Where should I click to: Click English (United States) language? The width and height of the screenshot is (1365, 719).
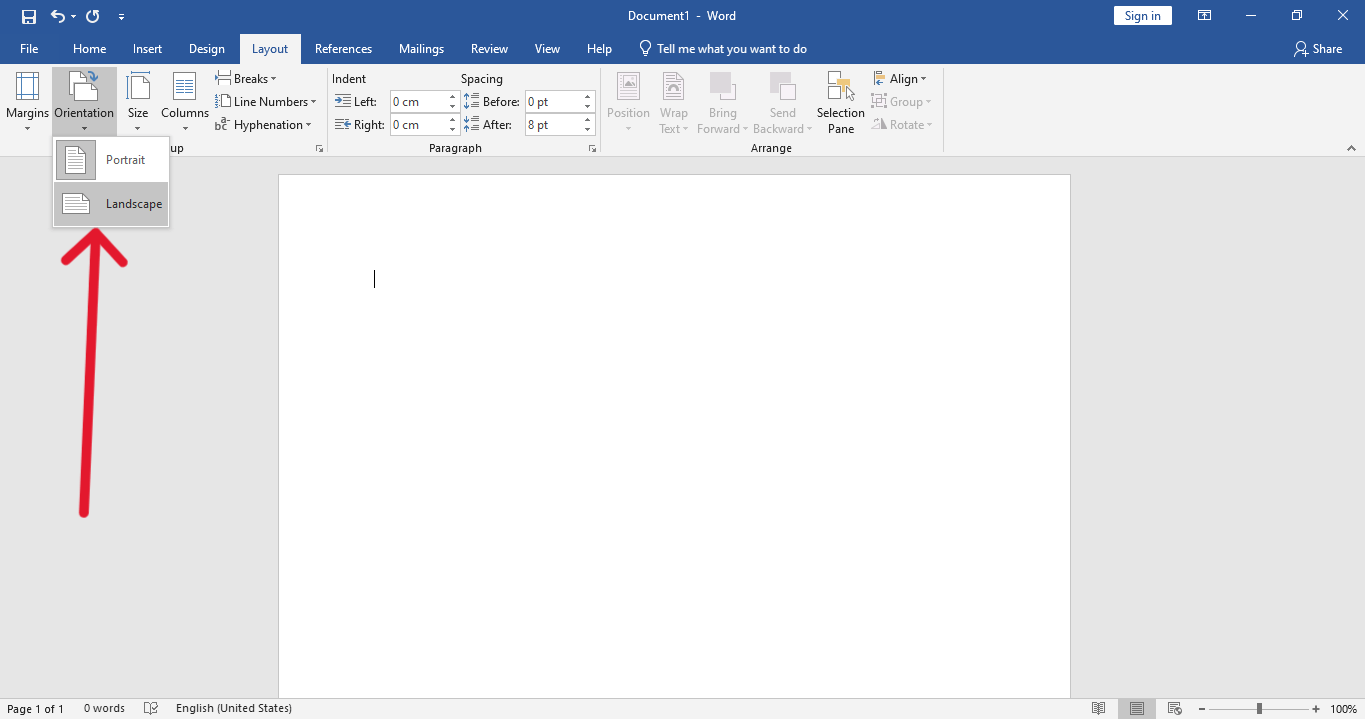(234, 708)
